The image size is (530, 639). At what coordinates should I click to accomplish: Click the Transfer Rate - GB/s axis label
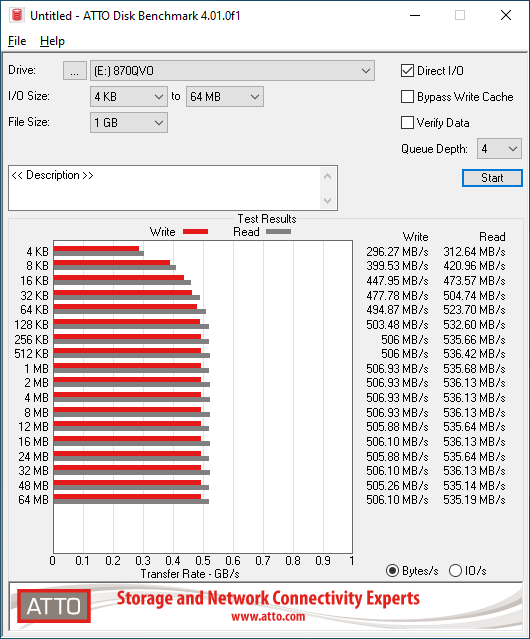(x=190, y=574)
